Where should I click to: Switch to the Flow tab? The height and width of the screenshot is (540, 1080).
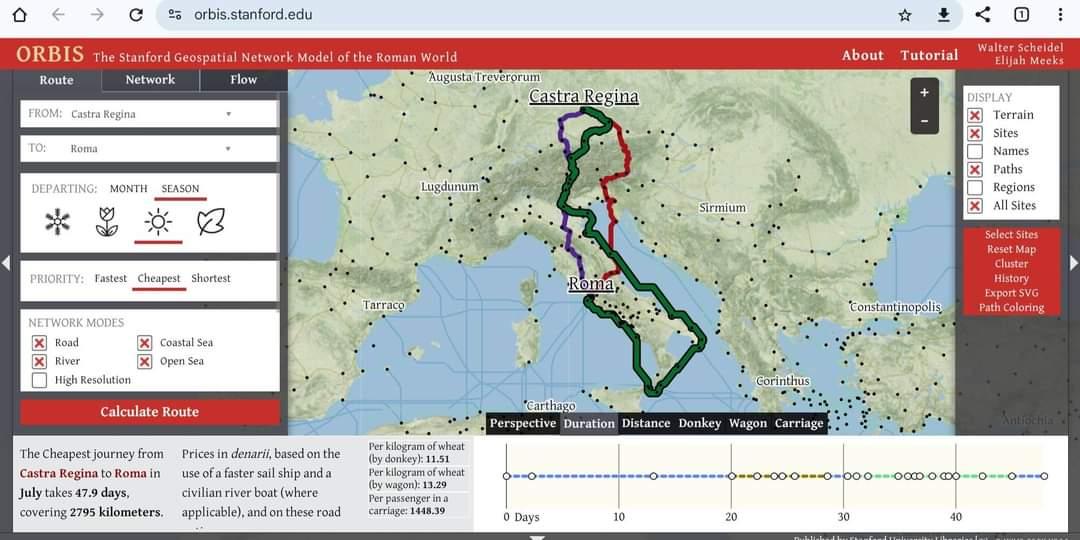point(244,80)
